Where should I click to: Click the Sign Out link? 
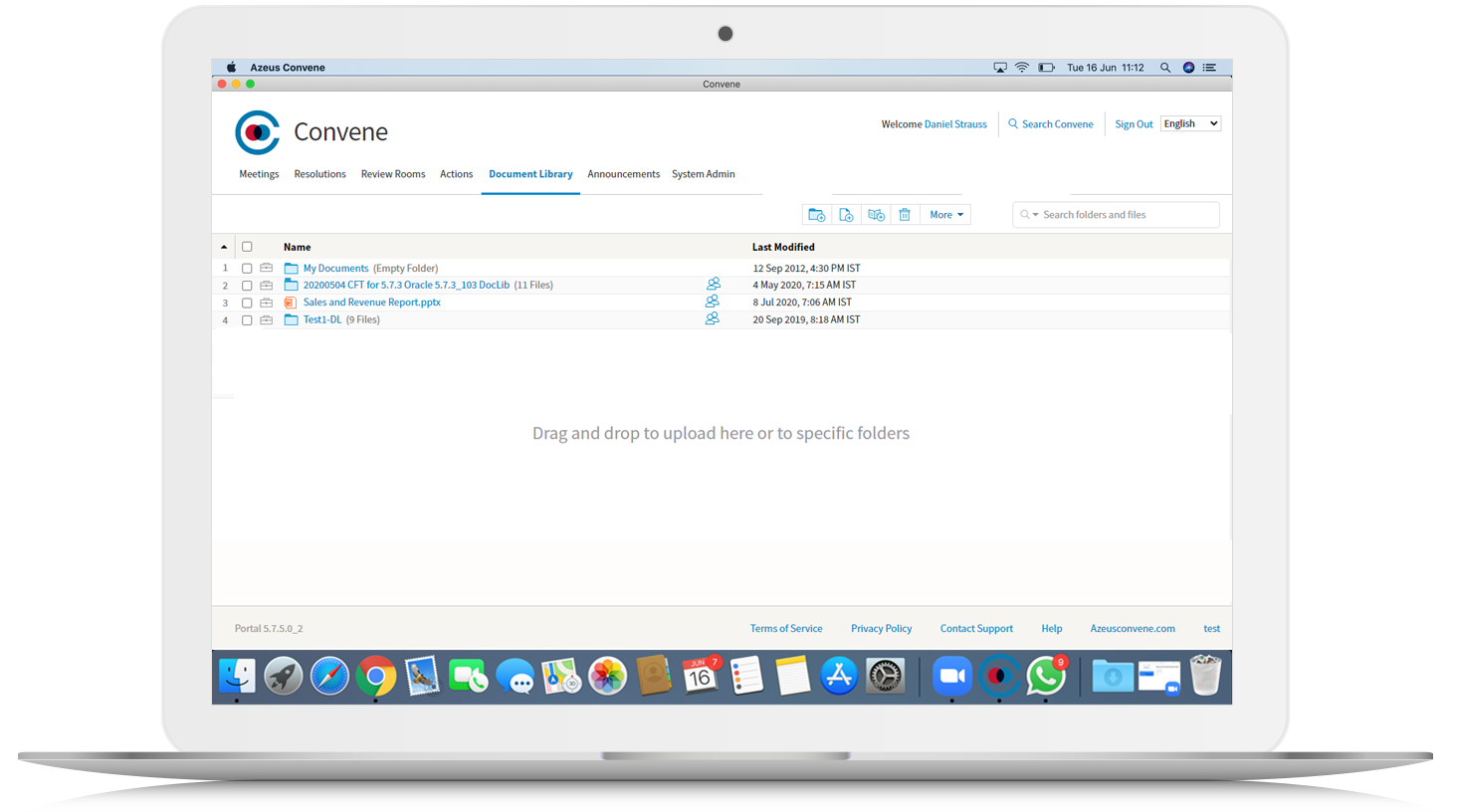(x=1134, y=124)
